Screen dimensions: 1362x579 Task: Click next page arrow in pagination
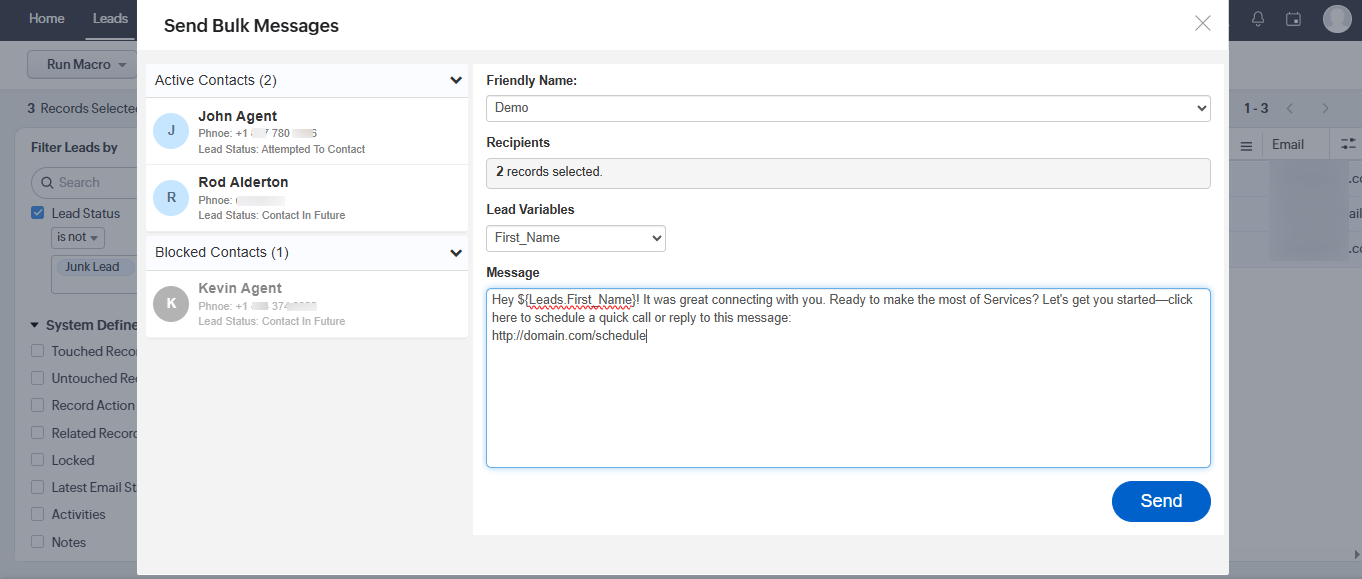click(x=1325, y=108)
